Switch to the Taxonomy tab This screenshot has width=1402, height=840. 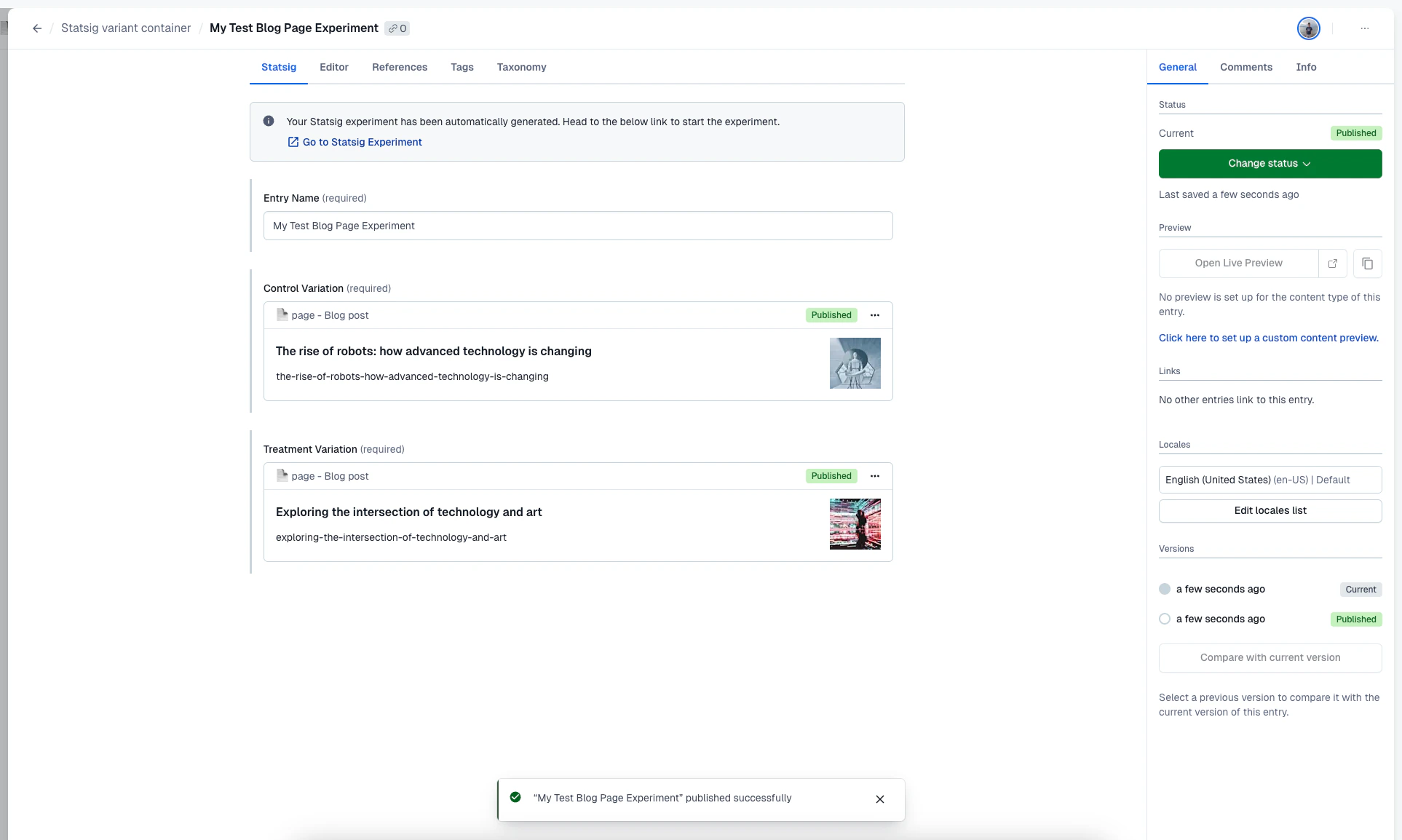521,67
